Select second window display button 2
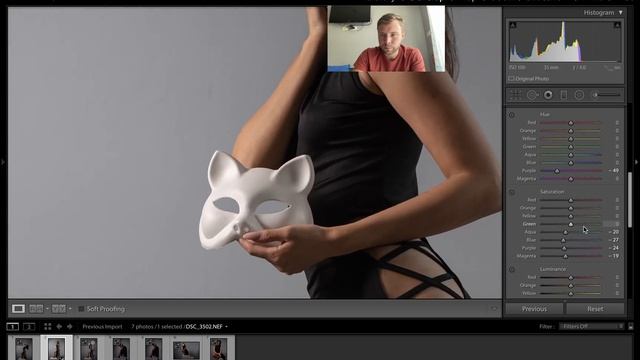 29,327
